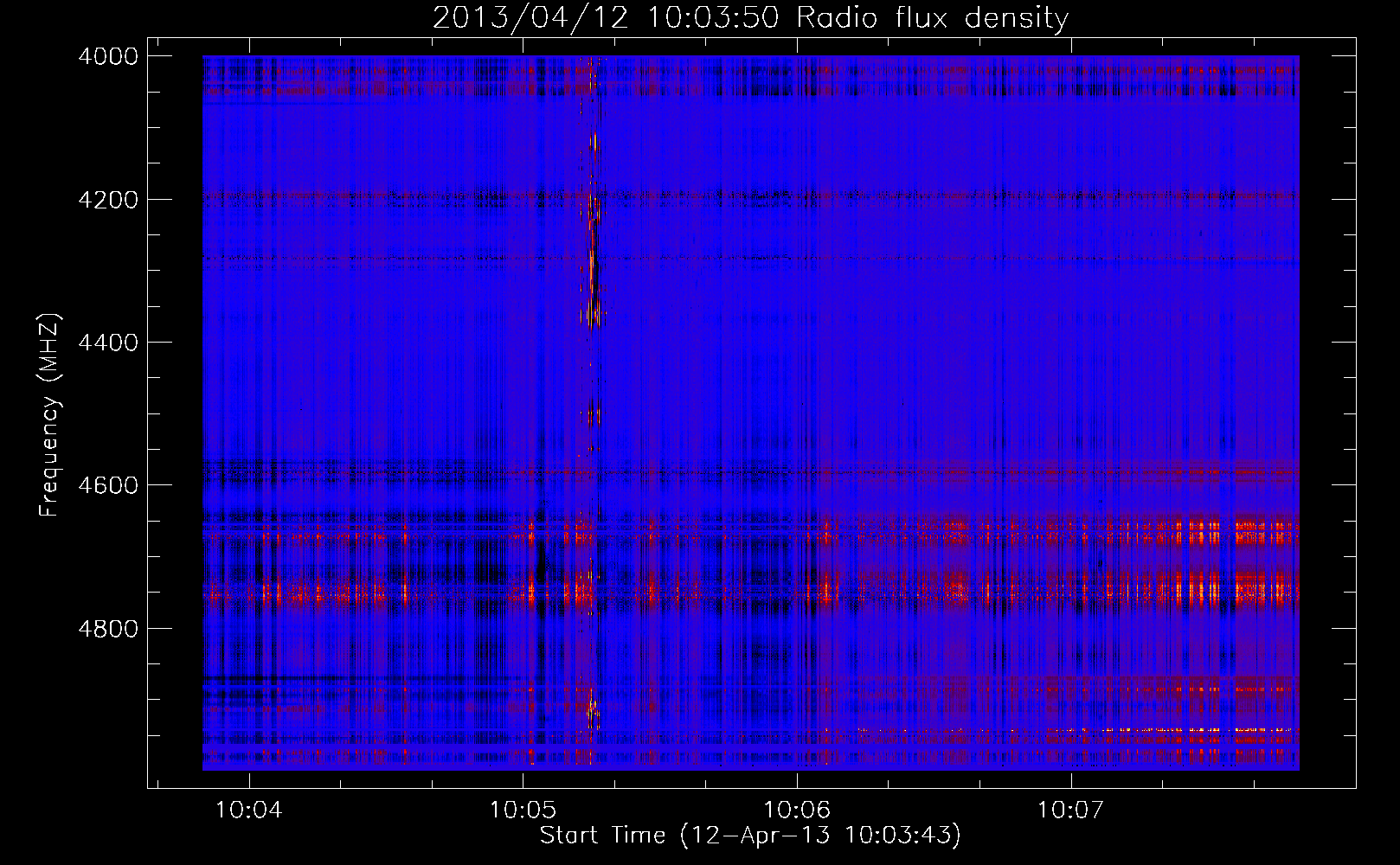1400x865 pixels.
Task: Click the 10:05 time axis label
Action: [x=522, y=811]
